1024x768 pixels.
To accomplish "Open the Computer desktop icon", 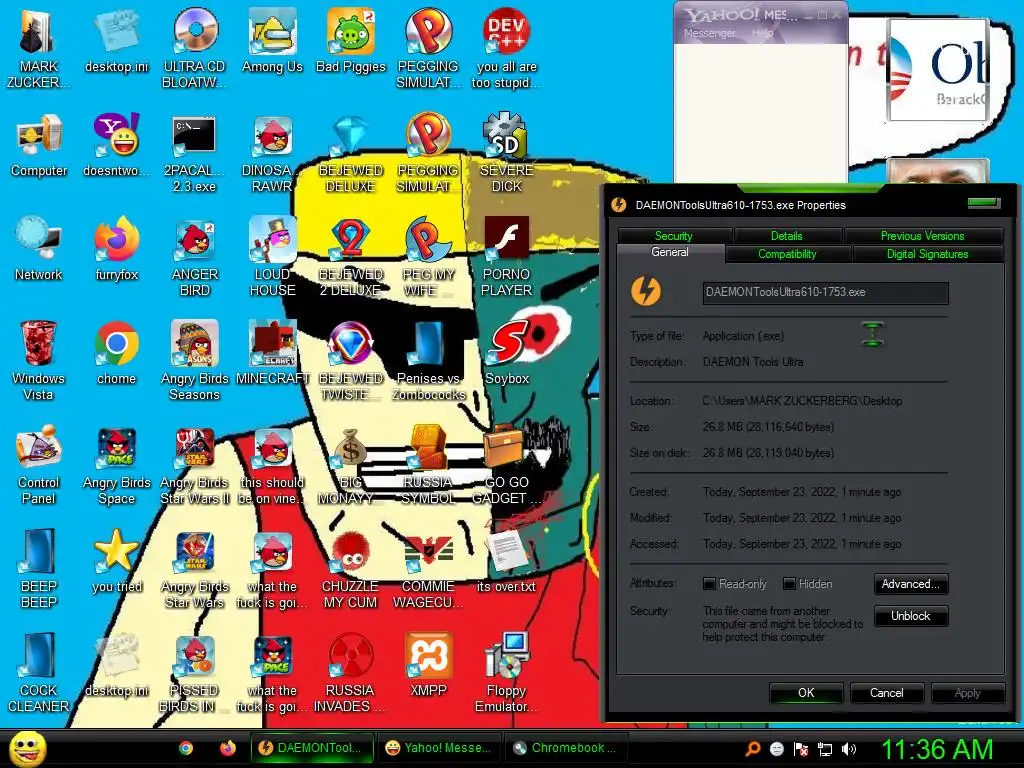I will pyautogui.click(x=39, y=145).
